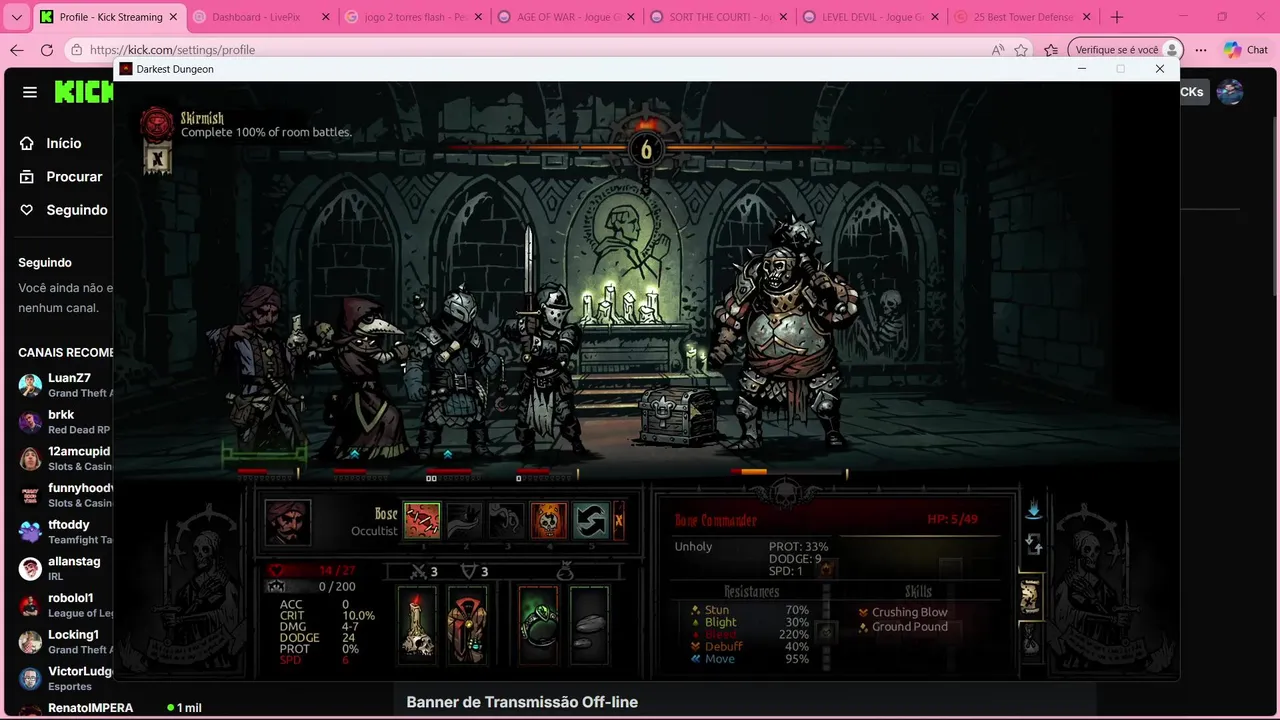Reload the page with refresh button
This screenshot has height=720, width=1280.
point(47,50)
